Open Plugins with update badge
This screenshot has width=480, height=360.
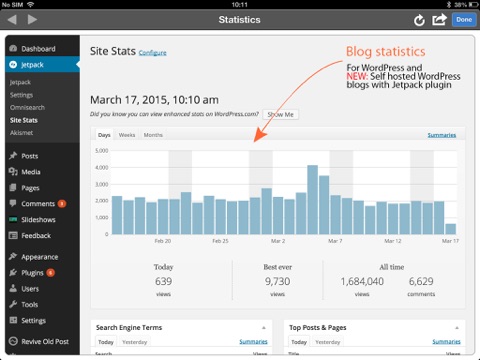click(x=32, y=273)
